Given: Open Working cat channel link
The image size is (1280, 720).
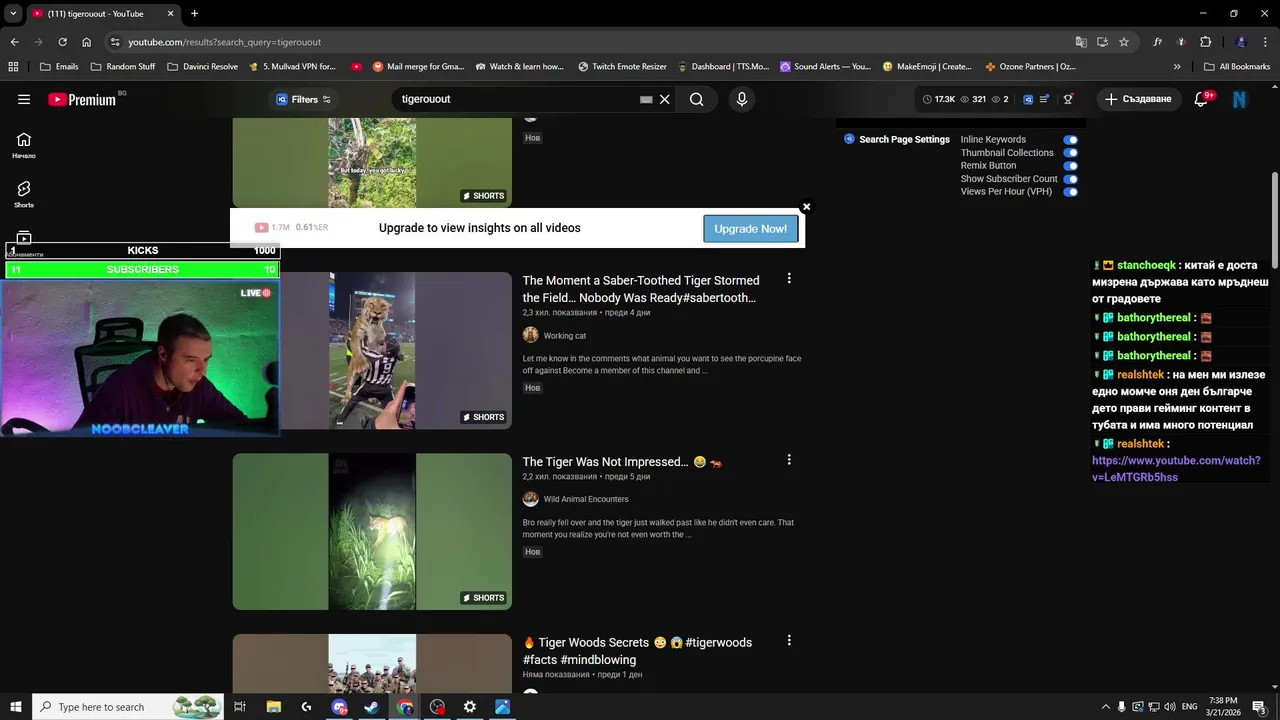Looking at the screenshot, I should point(564,336).
